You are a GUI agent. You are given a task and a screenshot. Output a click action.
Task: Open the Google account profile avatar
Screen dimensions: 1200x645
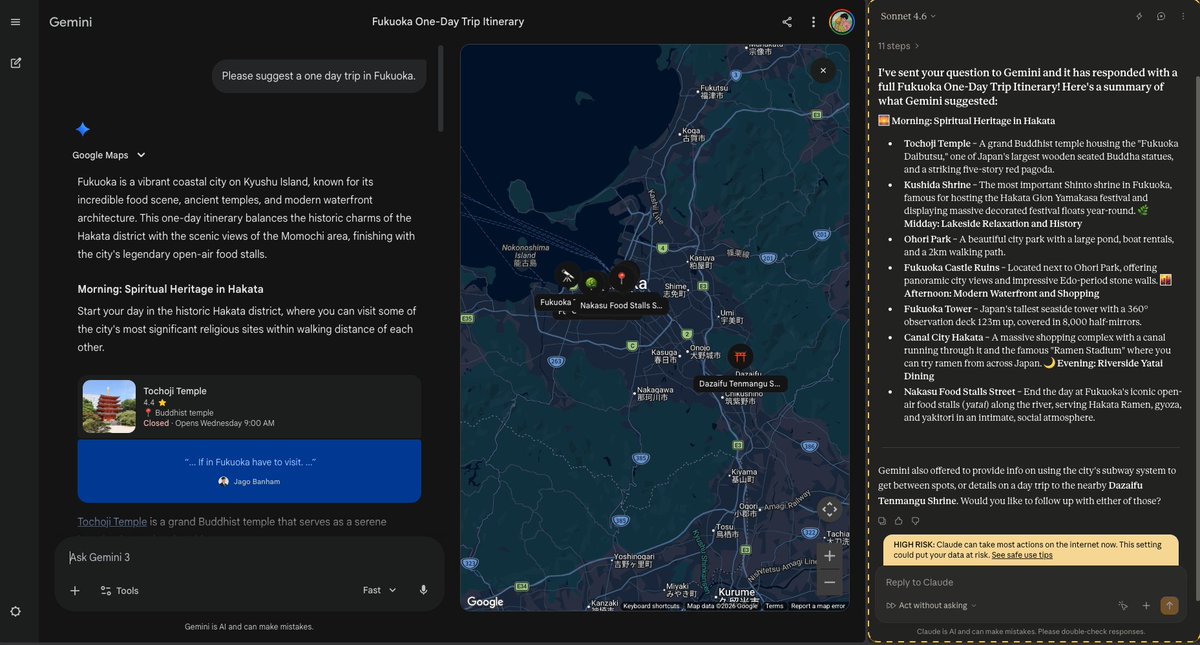point(842,22)
